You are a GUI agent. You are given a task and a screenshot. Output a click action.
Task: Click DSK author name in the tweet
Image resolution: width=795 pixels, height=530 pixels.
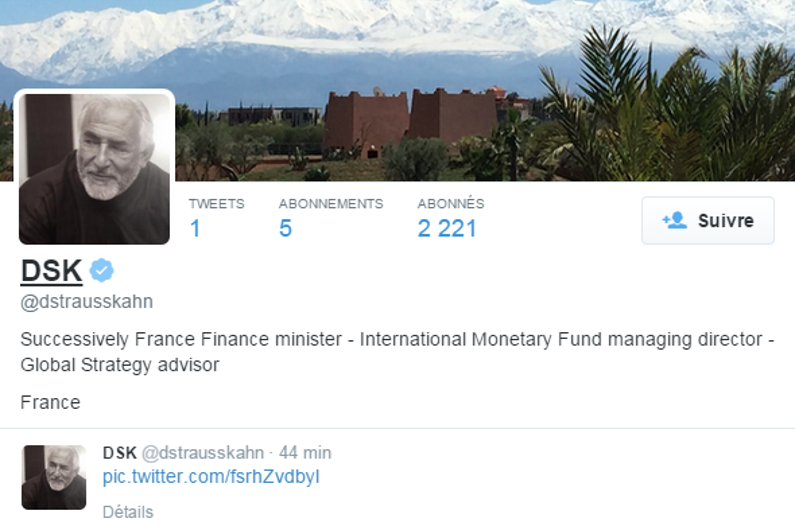click(120, 452)
